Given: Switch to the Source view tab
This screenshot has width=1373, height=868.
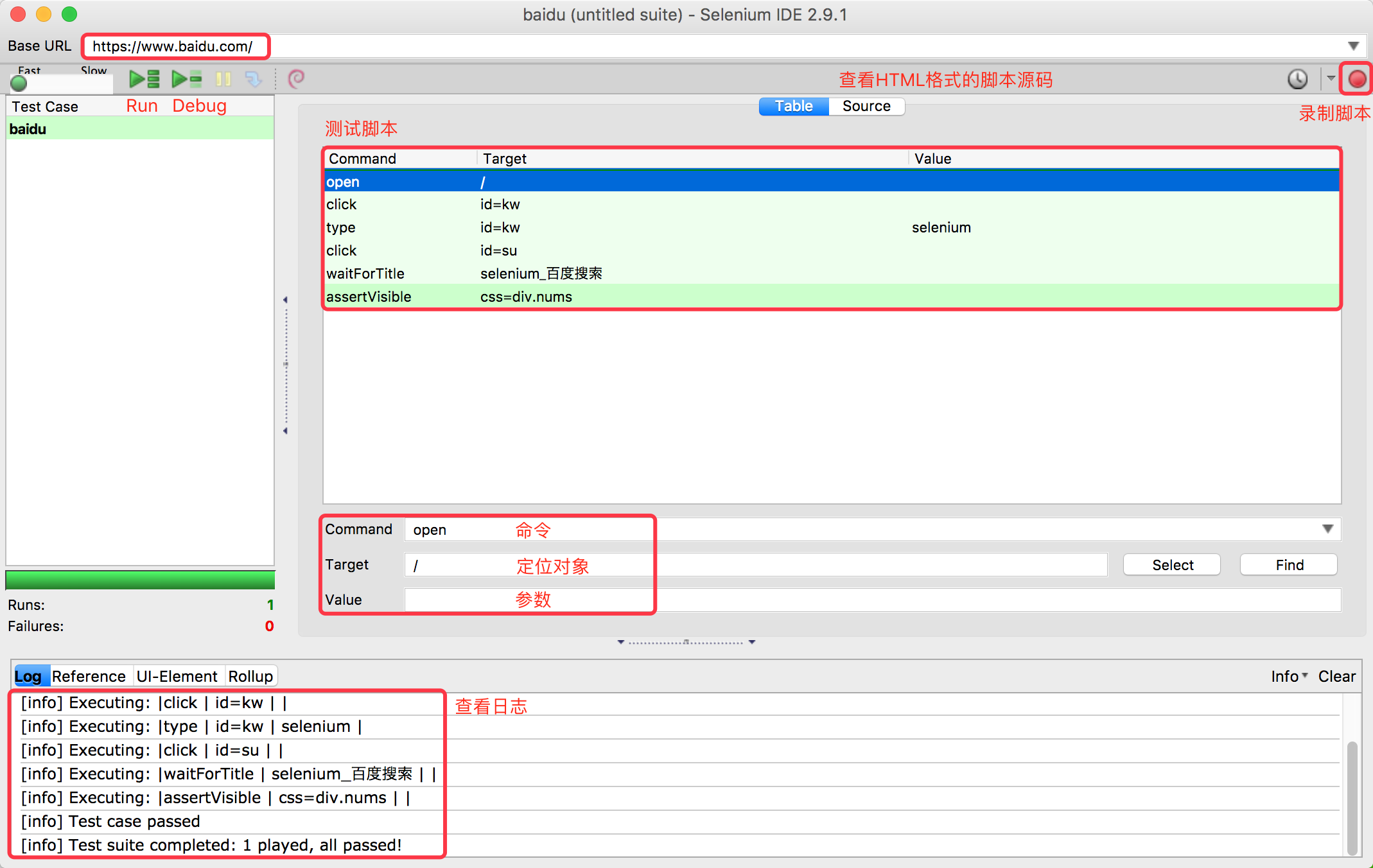Looking at the screenshot, I should (x=866, y=106).
